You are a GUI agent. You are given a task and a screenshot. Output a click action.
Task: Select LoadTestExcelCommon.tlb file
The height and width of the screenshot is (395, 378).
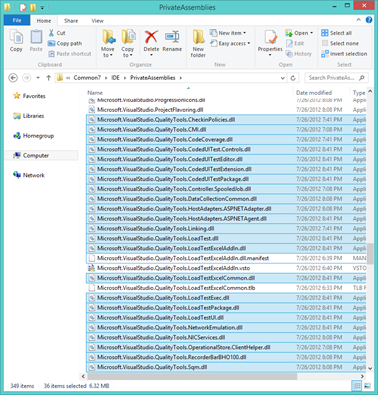coord(226,288)
